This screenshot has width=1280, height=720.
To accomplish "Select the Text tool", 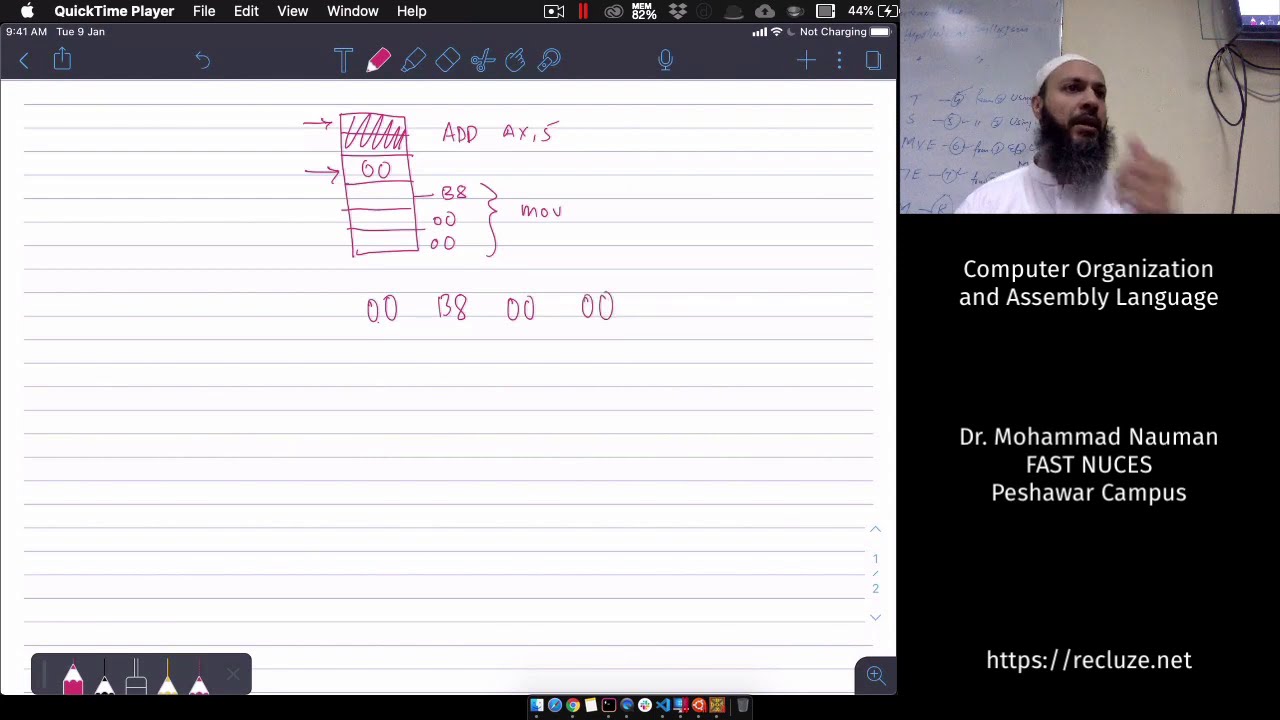I will pos(343,61).
